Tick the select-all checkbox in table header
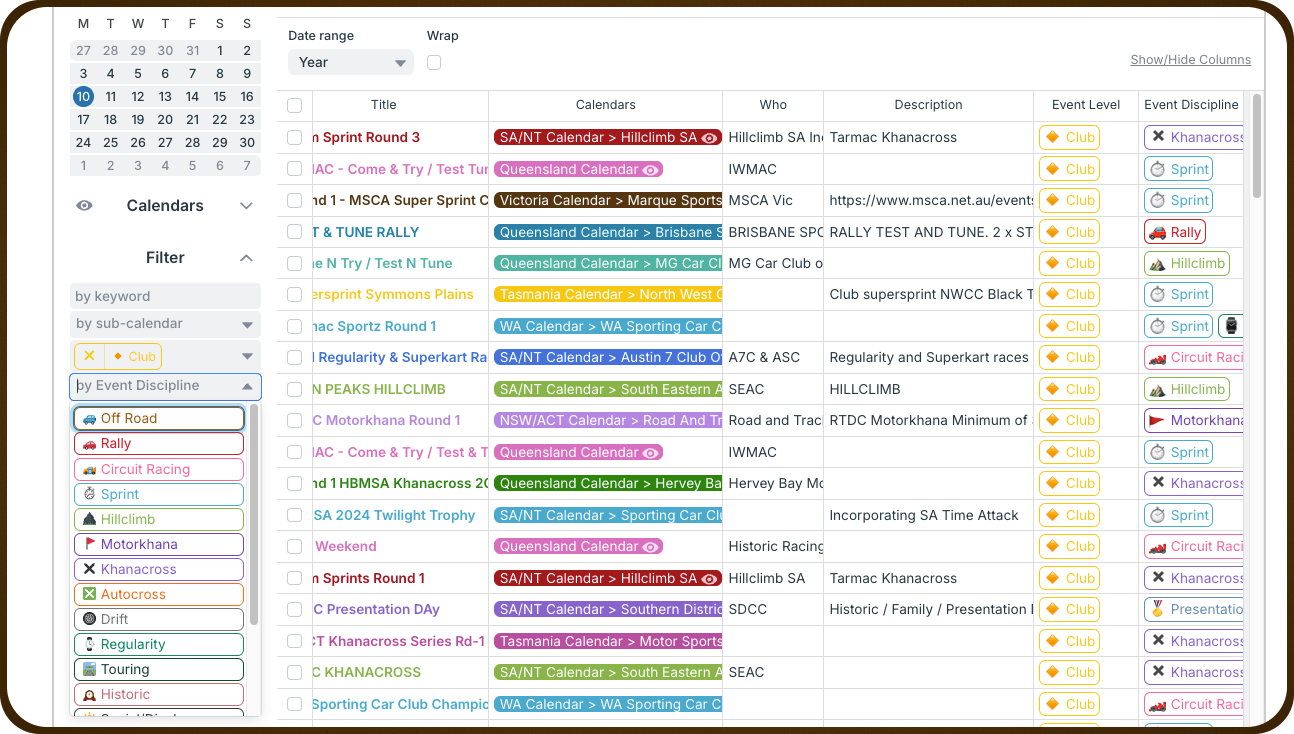This screenshot has height=734, width=1294. [x=294, y=105]
